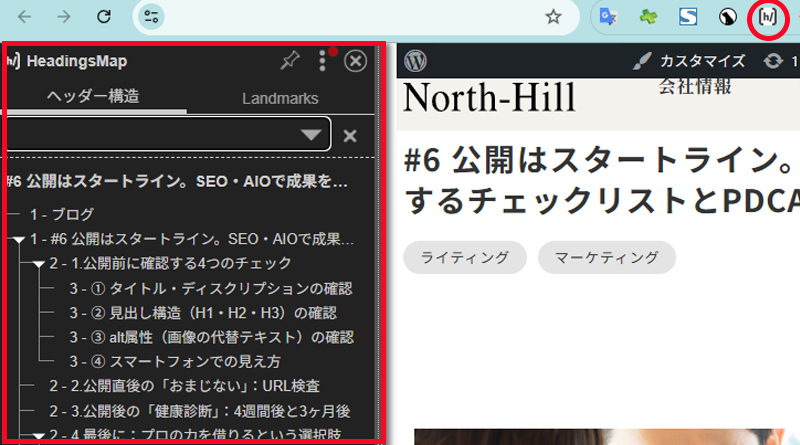Screen dimensions: 800x445
Task: Open the green puzzle extension icon
Action: click(x=648, y=17)
